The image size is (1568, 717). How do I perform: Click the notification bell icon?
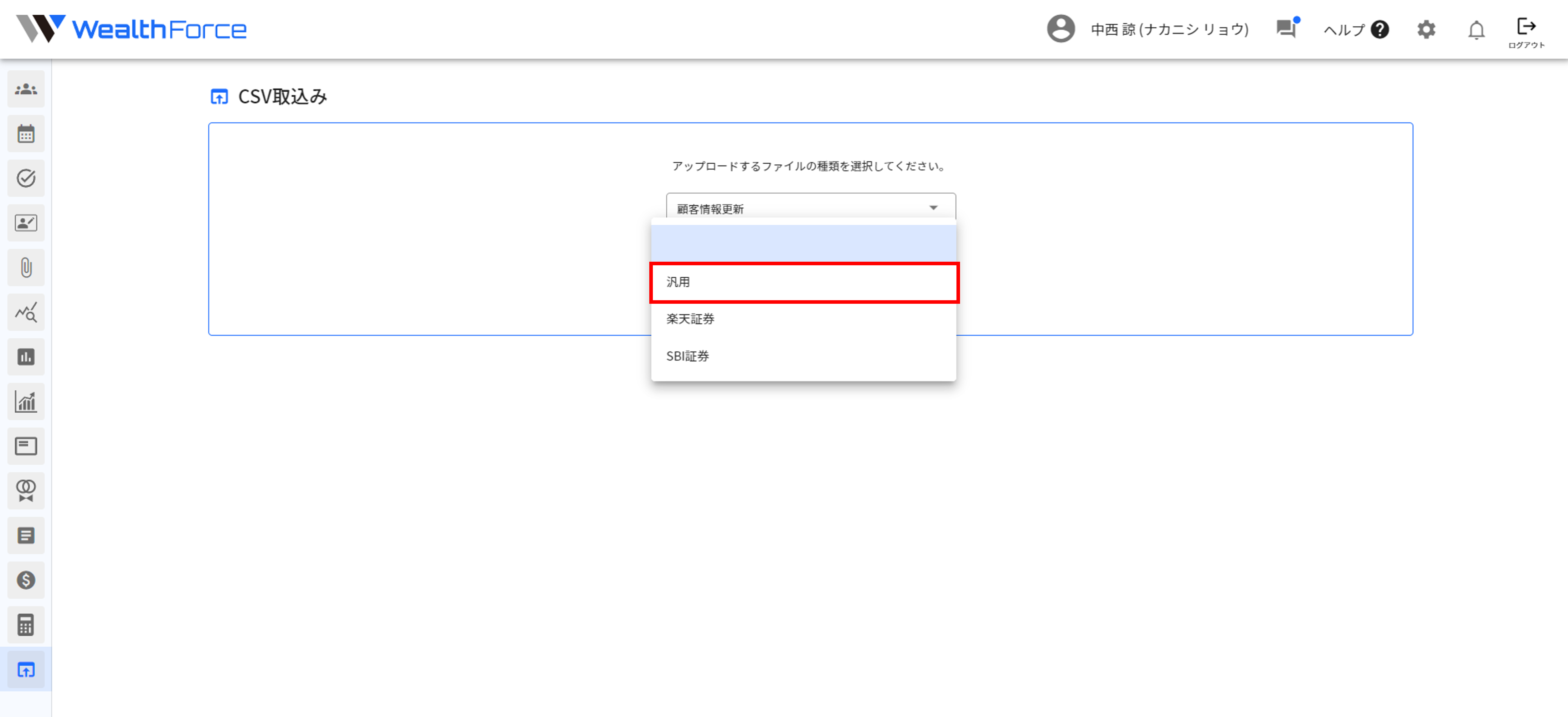pyautogui.click(x=1475, y=30)
